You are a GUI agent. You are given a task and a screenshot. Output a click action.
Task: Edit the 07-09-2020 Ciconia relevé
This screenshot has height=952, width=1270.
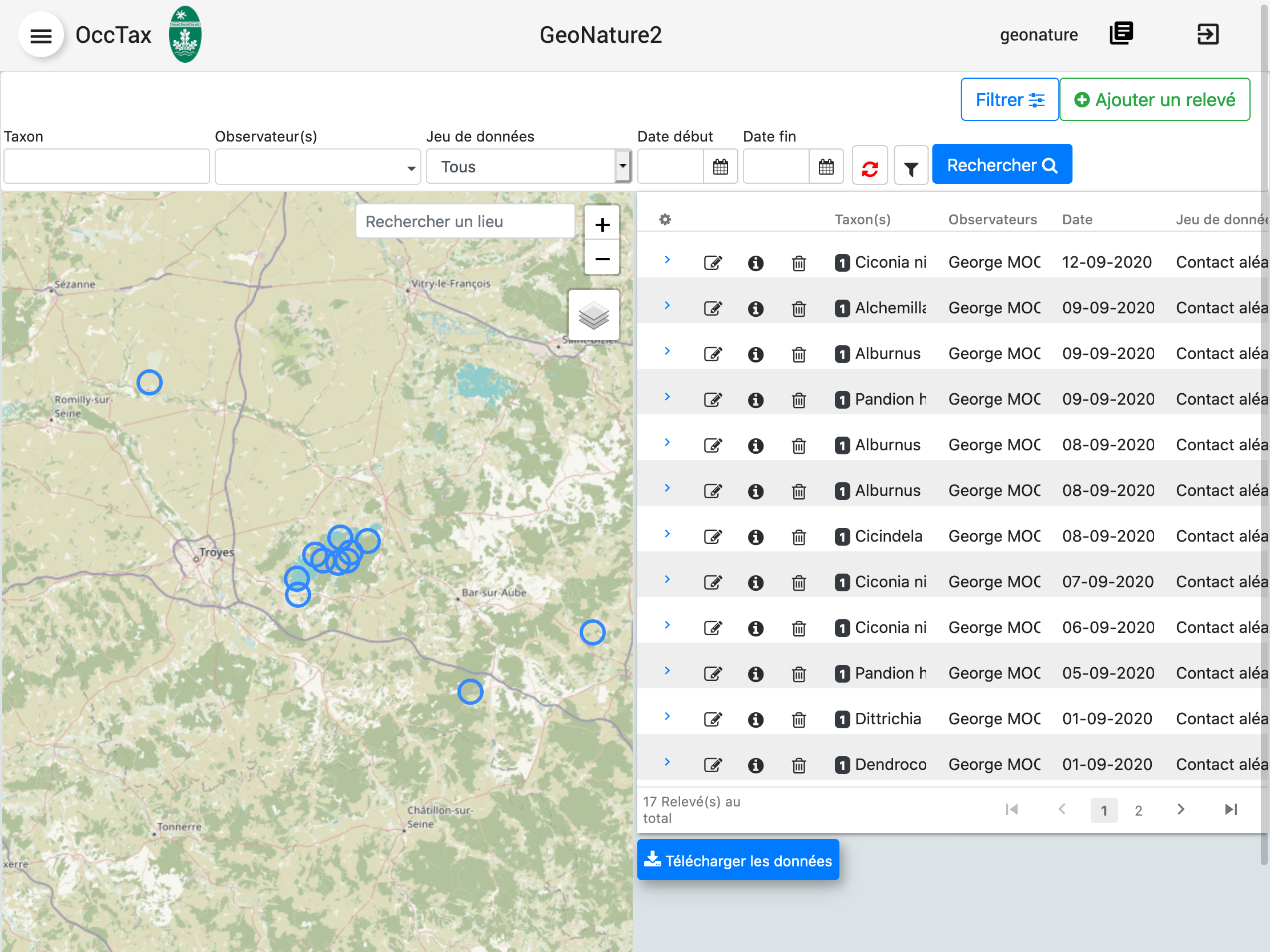713,583
